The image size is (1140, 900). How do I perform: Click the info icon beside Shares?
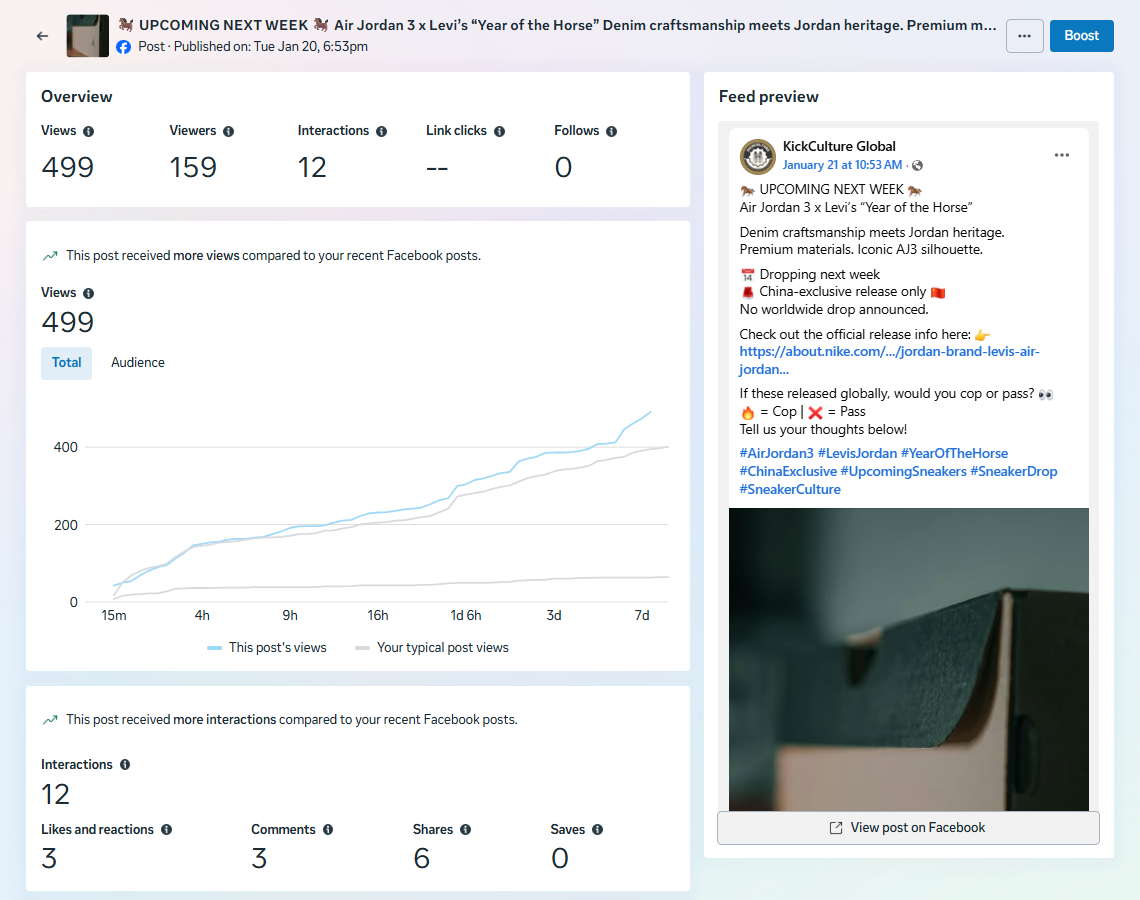coord(465,830)
